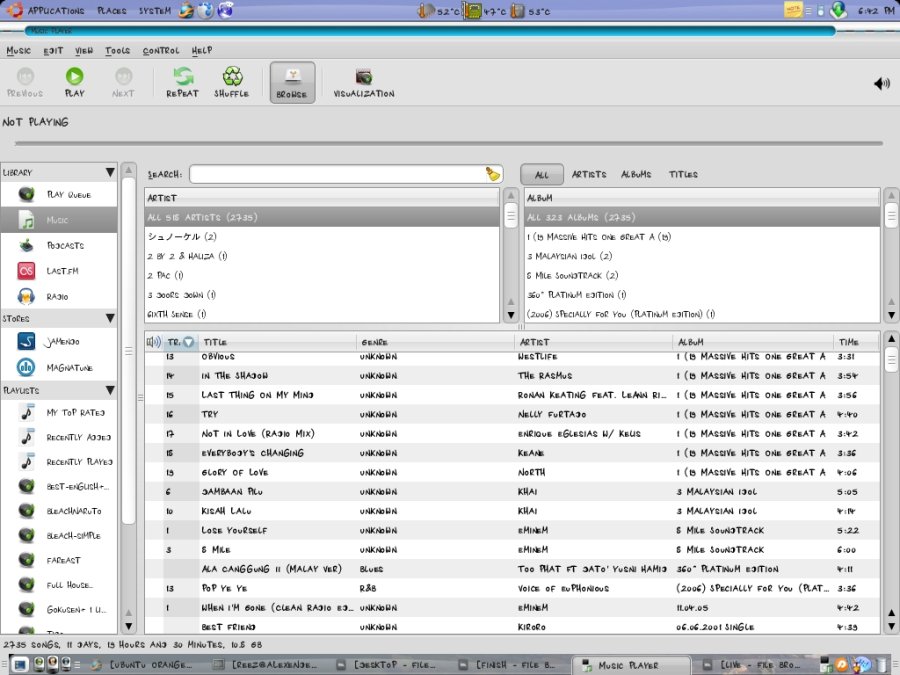
Task: Open the Last.fm source
Action: coord(59,271)
